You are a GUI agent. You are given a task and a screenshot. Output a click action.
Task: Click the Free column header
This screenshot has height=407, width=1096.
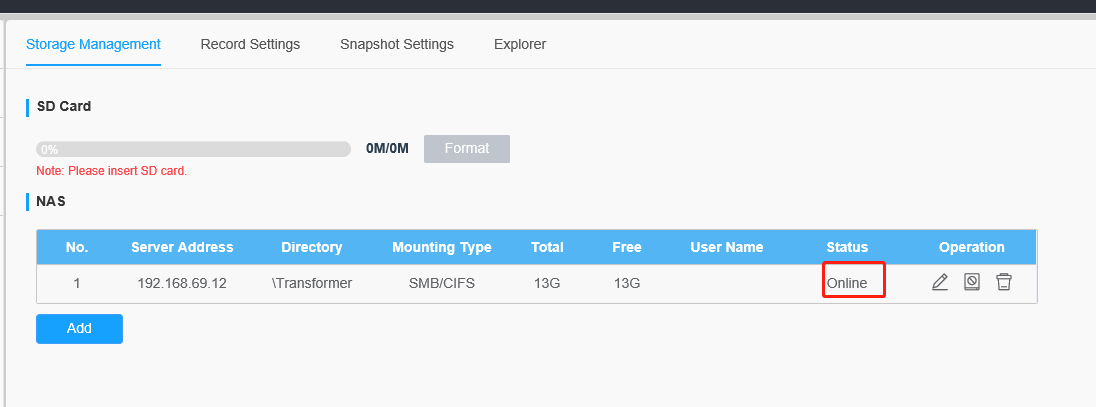(627, 247)
